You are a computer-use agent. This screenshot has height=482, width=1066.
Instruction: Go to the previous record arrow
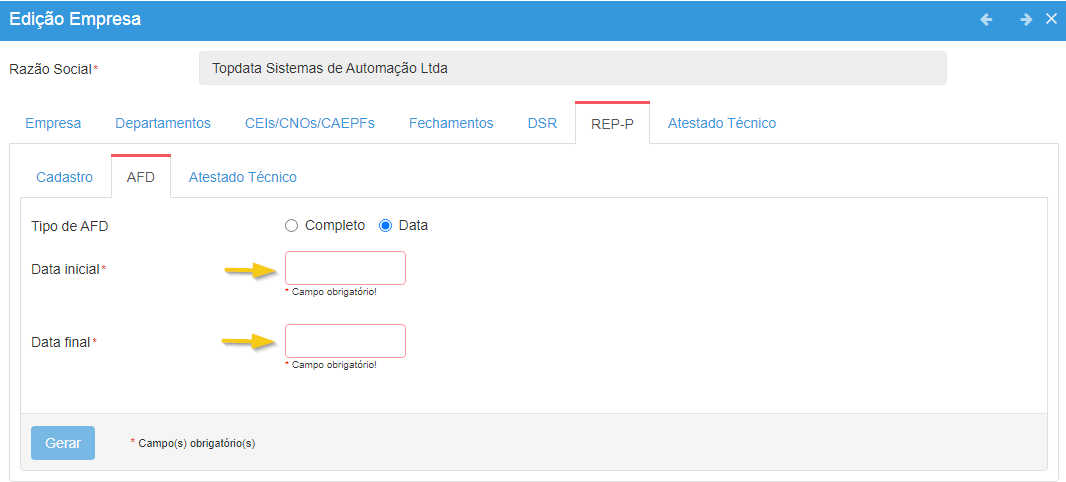pyautogui.click(x=986, y=19)
